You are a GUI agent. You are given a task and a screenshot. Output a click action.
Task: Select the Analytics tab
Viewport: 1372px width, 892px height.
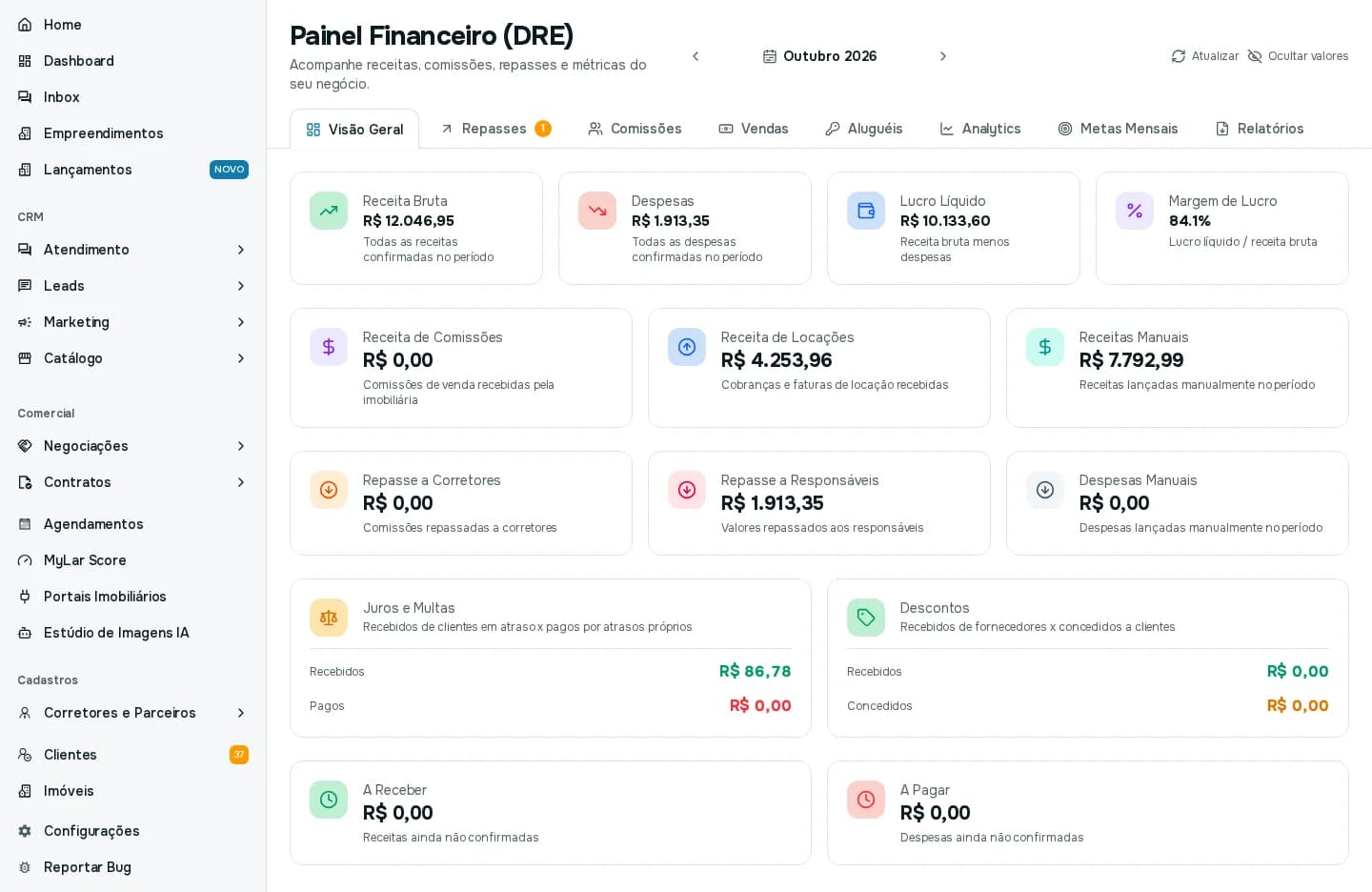click(x=980, y=129)
